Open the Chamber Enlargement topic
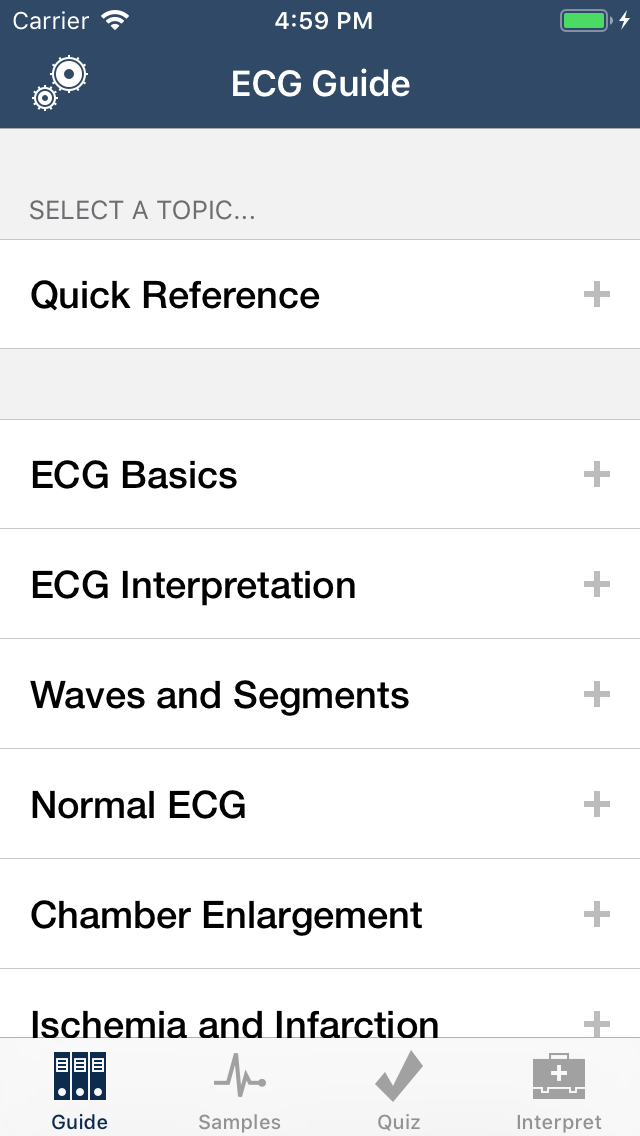Viewport: 640px width, 1136px height. (x=227, y=915)
